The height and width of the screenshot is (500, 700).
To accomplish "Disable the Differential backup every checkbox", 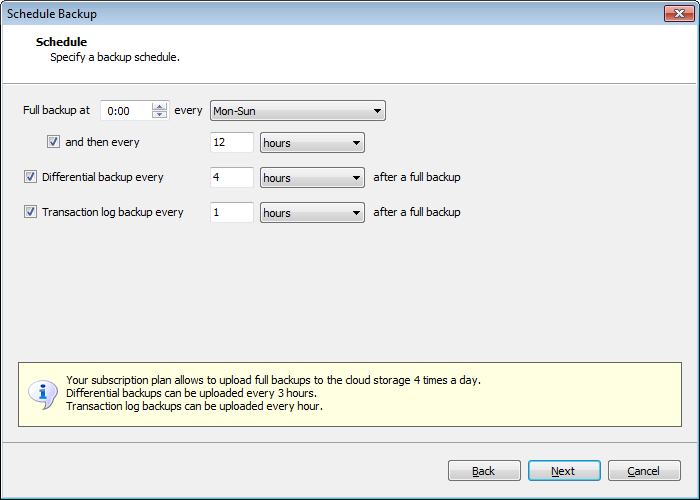I will click(30, 177).
